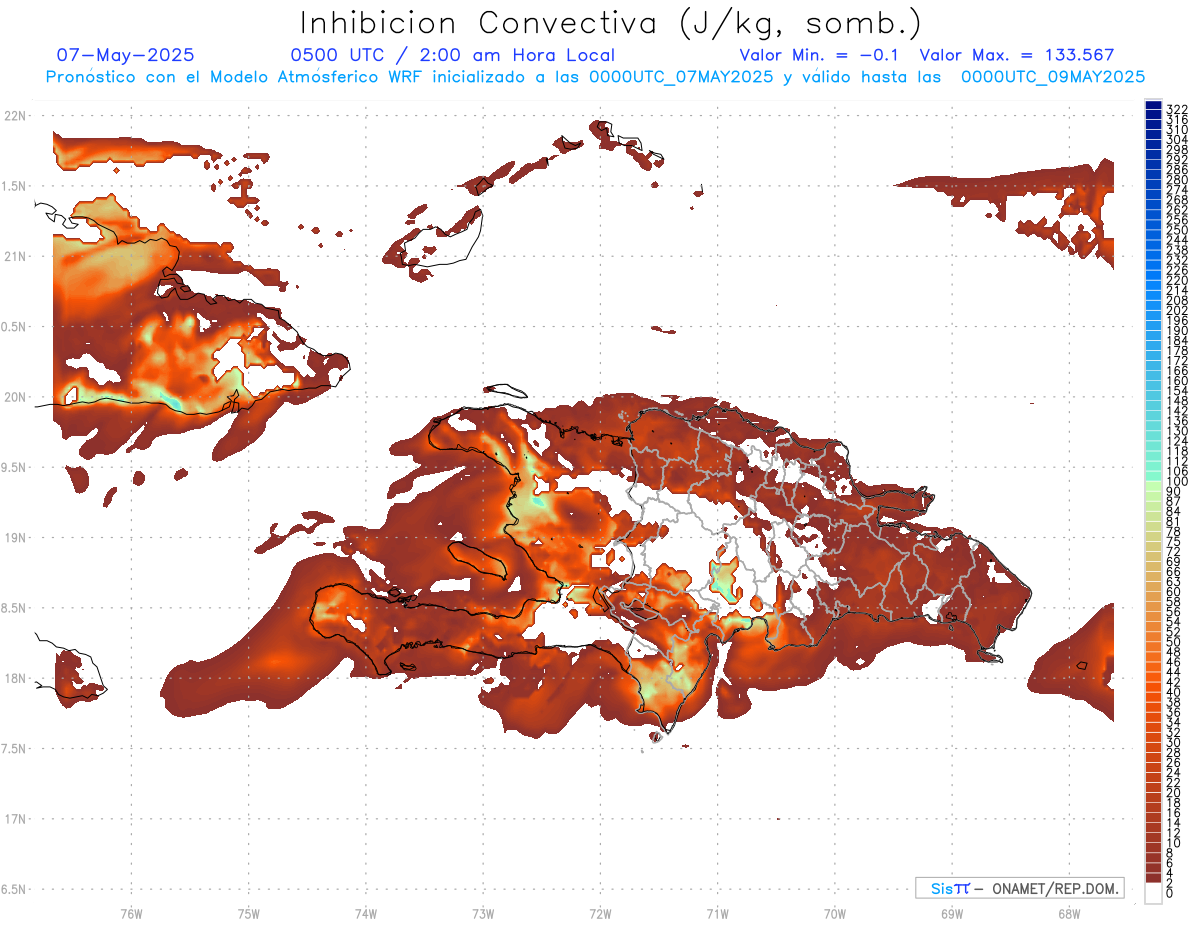Click the colorbar label '322'
This screenshot has height=927, width=1200.
pos(1177,109)
